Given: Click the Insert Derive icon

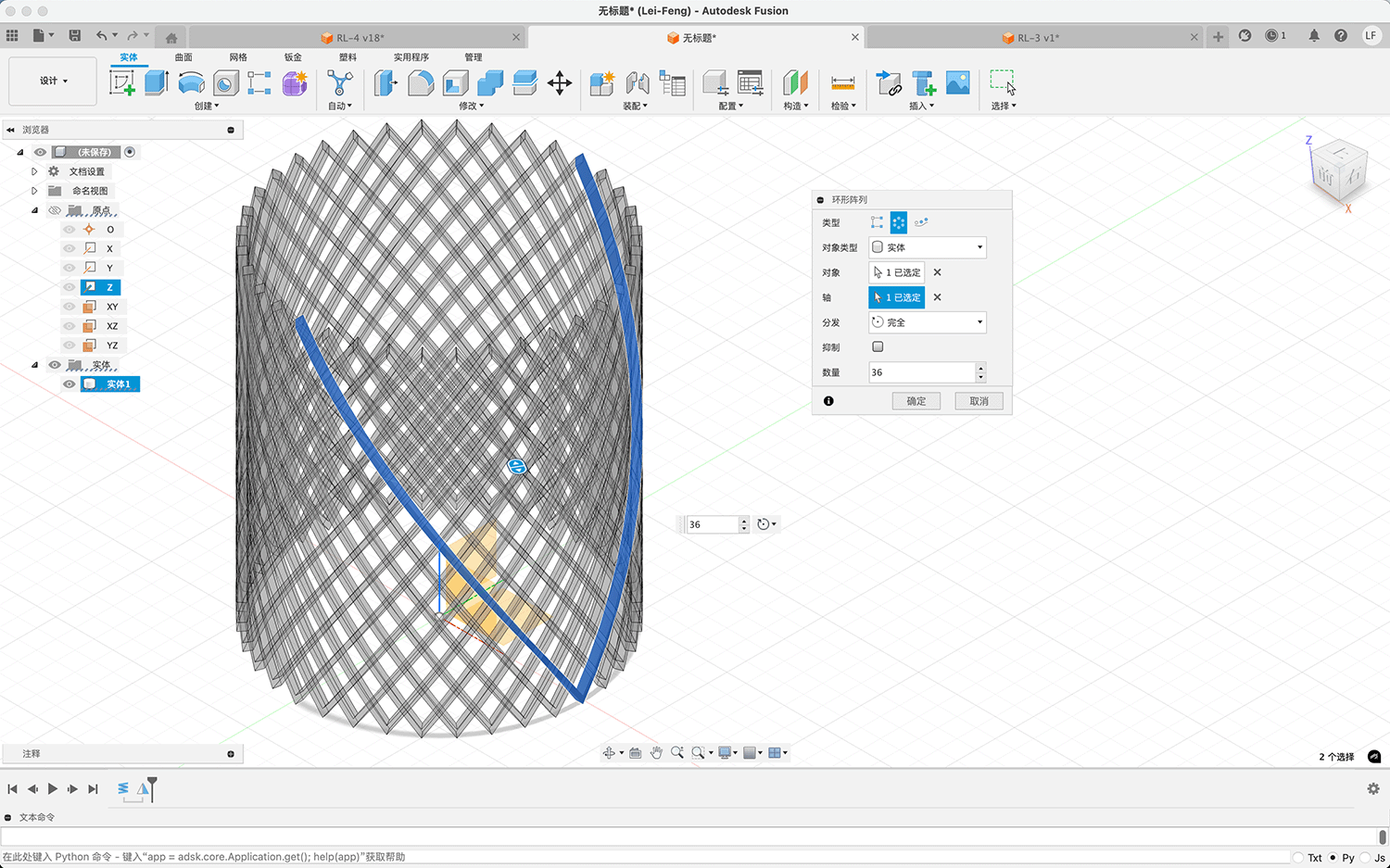Looking at the screenshot, I should coord(889,83).
